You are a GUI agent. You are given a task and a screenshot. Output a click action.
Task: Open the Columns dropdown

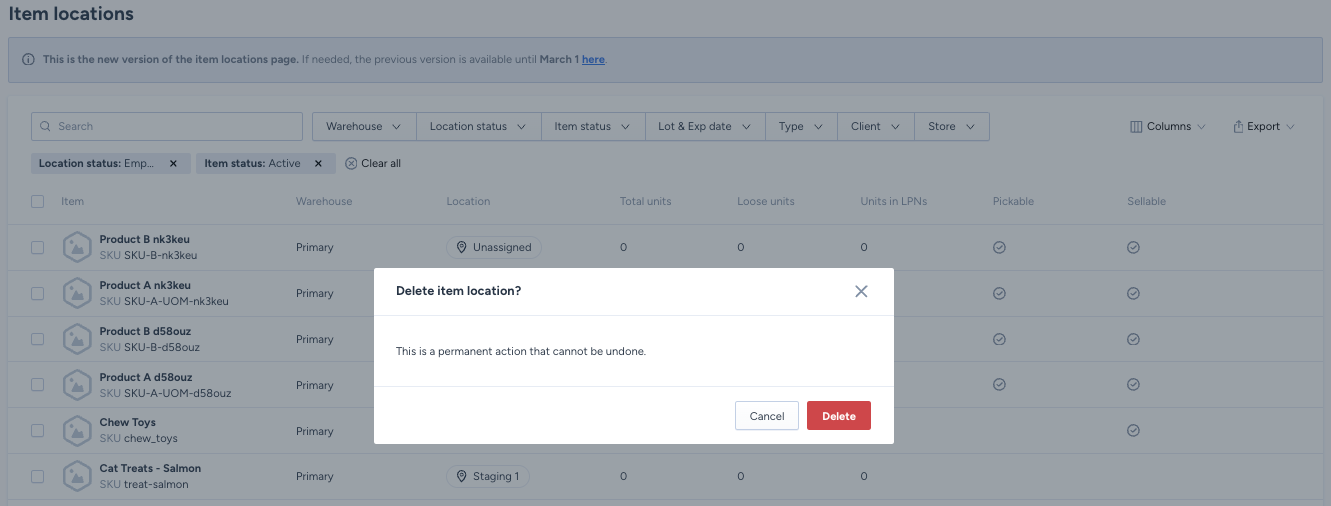tap(1167, 126)
